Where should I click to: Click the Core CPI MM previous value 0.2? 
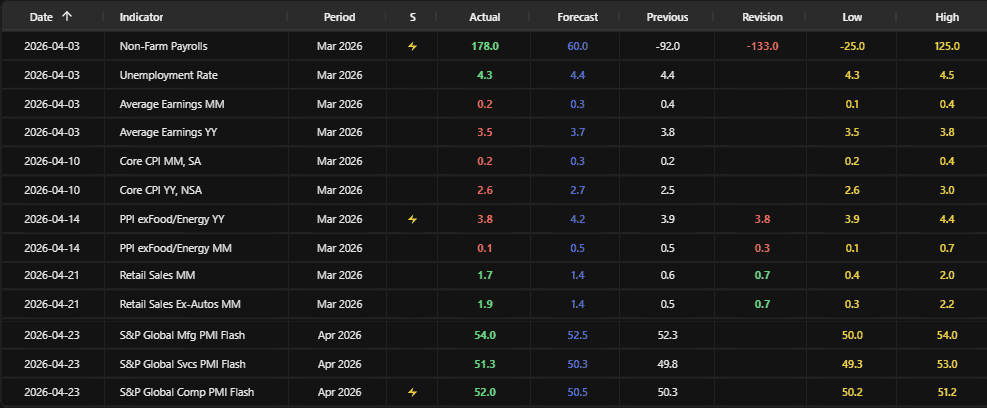667,161
